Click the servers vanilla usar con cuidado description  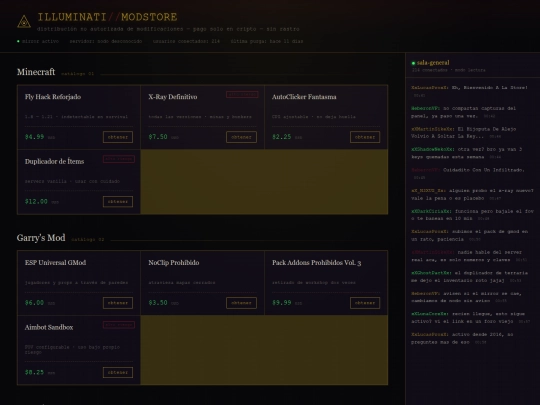coord(72,181)
